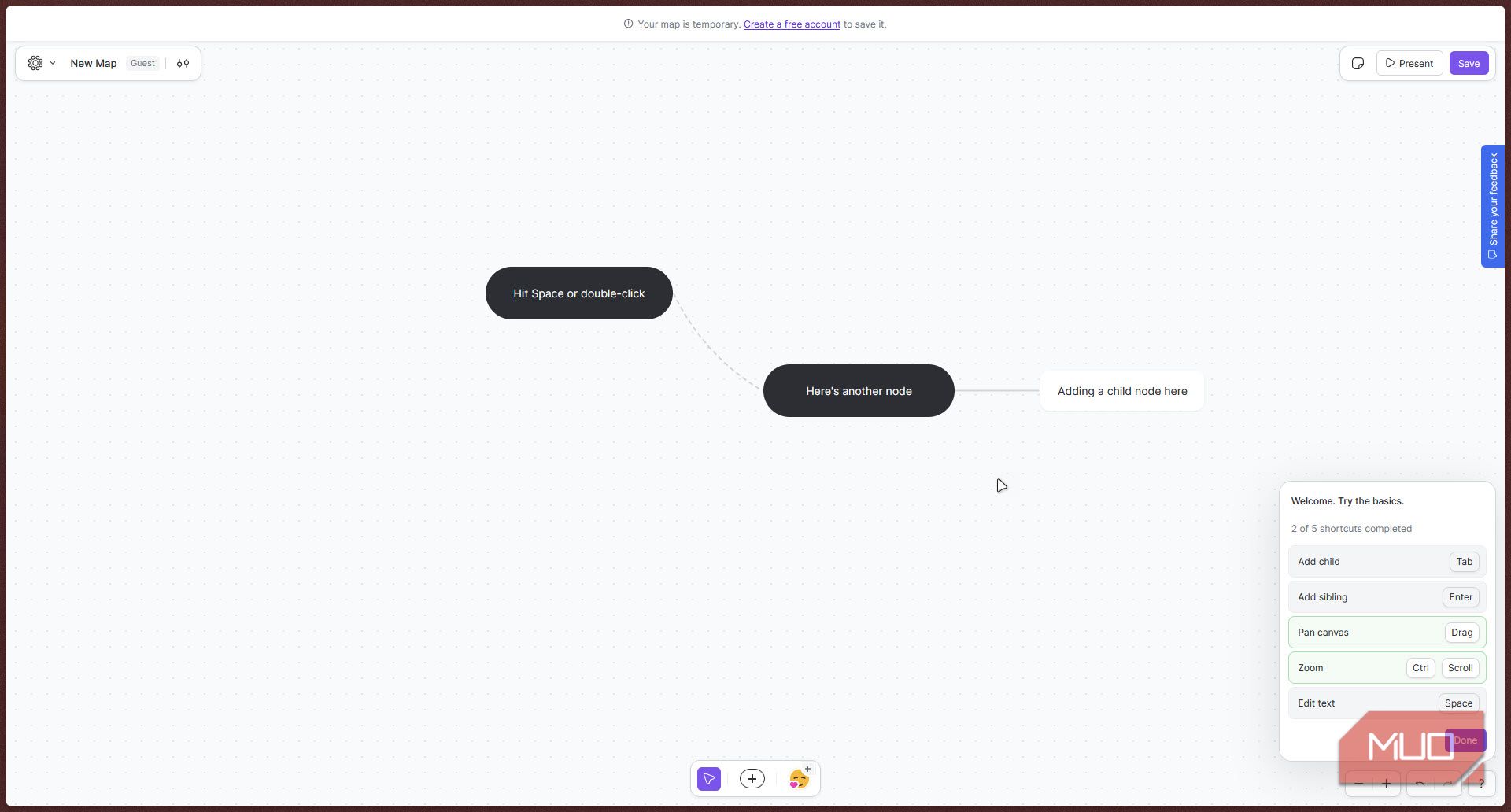1511x812 pixels.
Task: Click the Add sibling shortcut row
Action: [1387, 597]
